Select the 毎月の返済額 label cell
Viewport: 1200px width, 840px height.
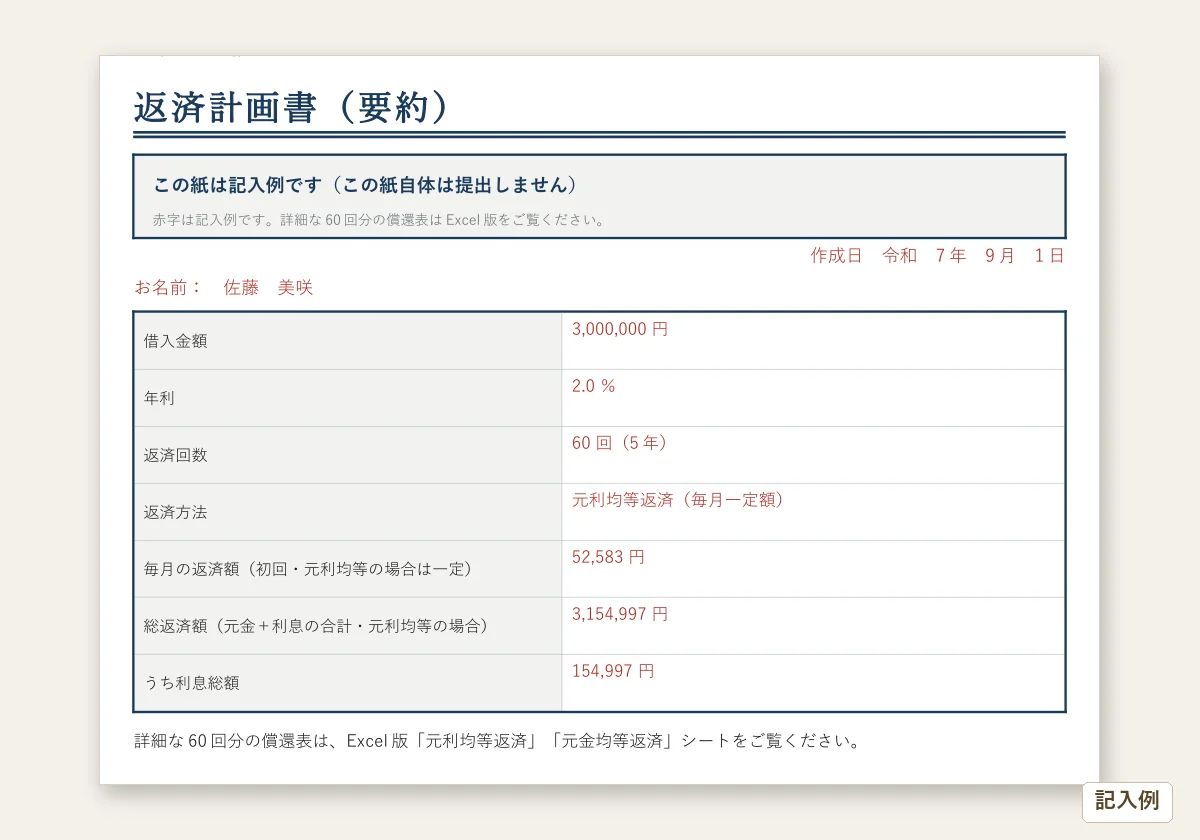(348, 569)
